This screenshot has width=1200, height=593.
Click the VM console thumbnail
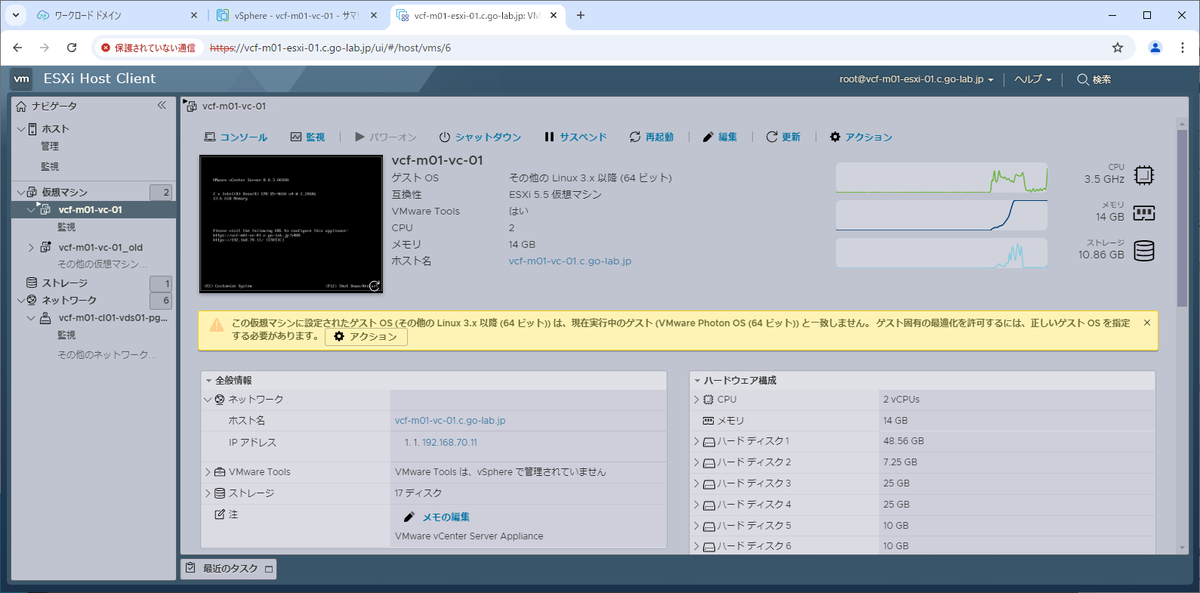[291, 224]
